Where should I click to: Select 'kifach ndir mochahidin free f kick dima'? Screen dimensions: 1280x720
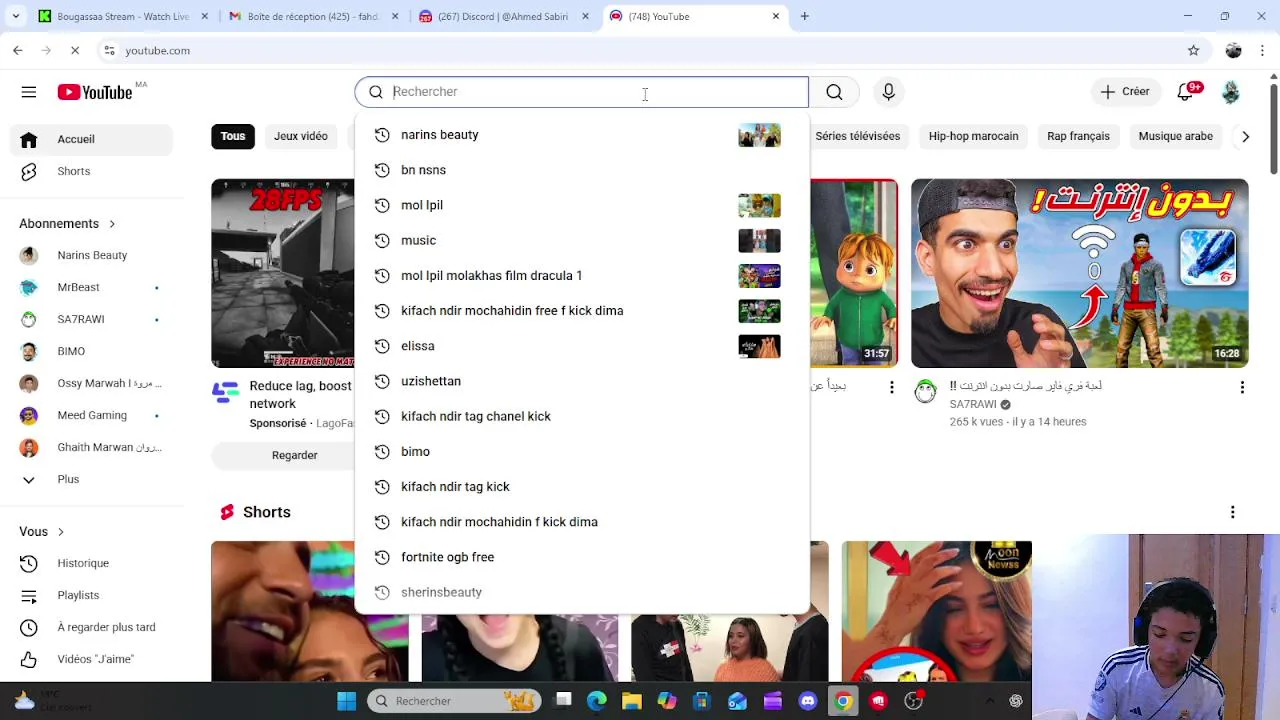(581, 311)
